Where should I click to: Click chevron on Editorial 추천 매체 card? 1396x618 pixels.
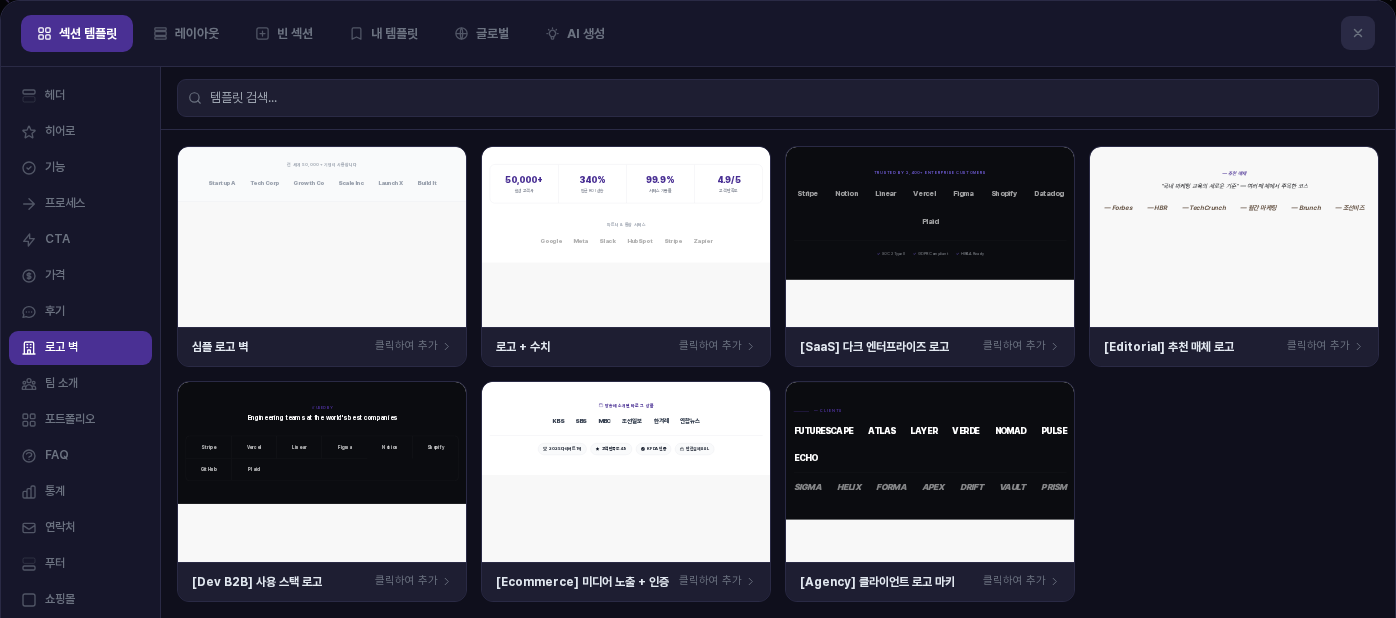click(1359, 347)
